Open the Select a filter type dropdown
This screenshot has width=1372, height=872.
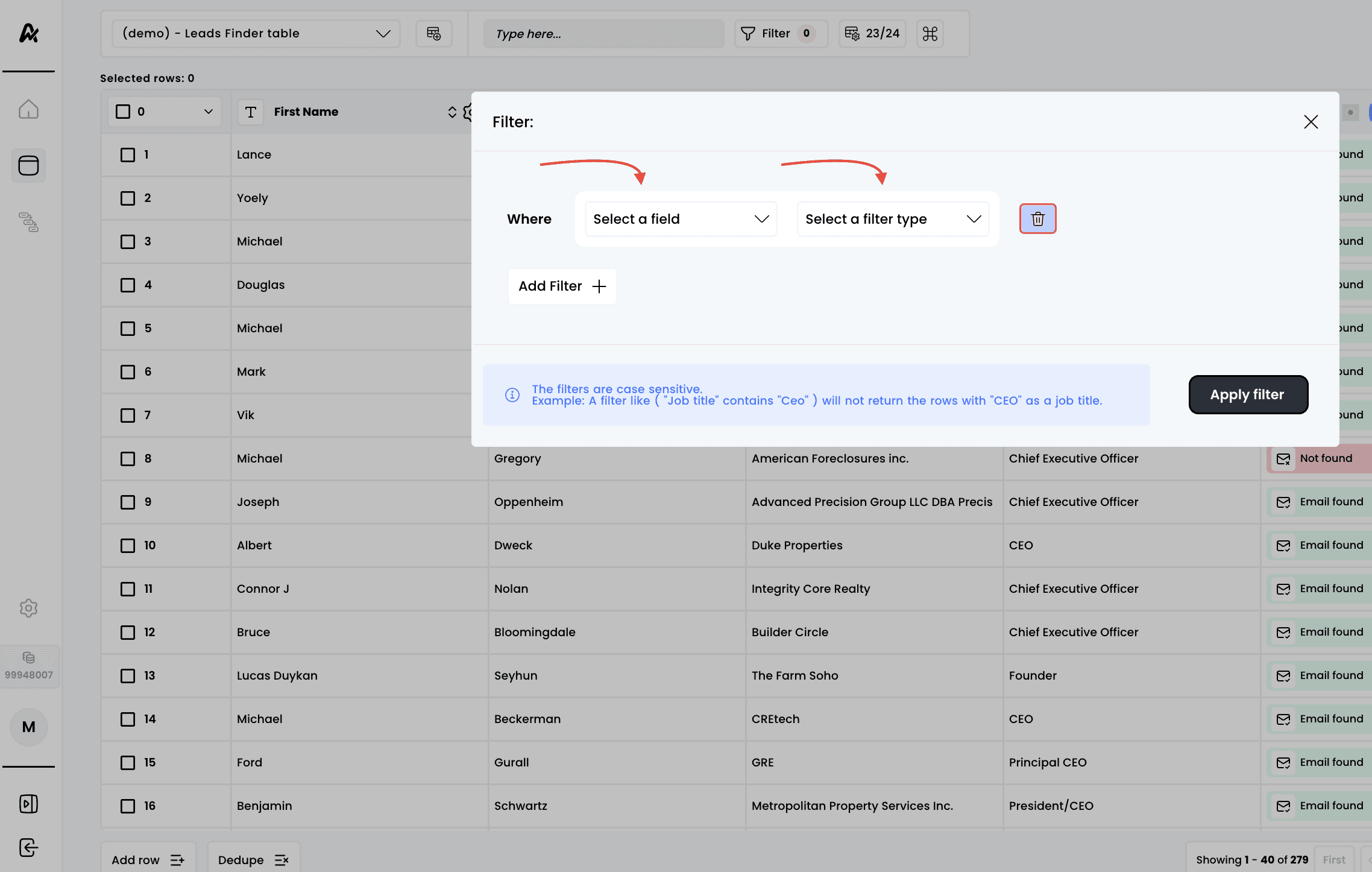tap(893, 219)
